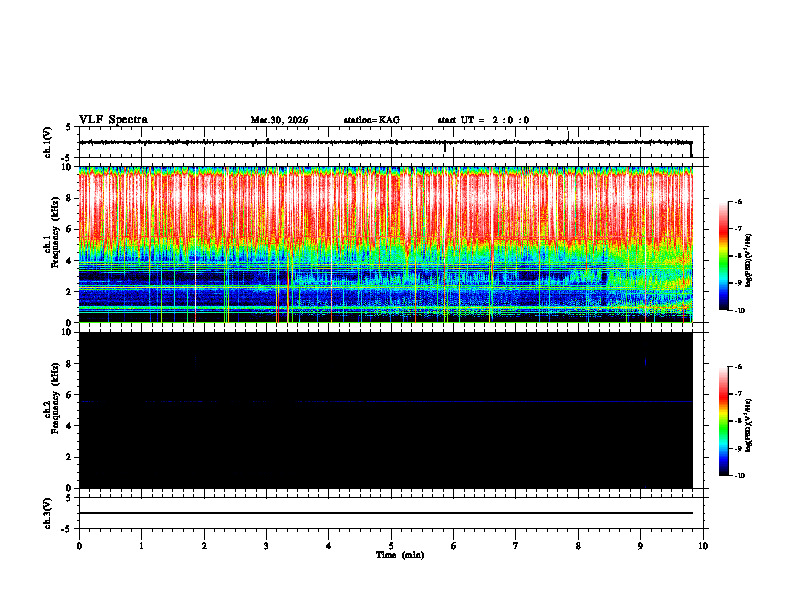
Task: Click the ch.1 spectrogram plot
Action: coord(386,244)
